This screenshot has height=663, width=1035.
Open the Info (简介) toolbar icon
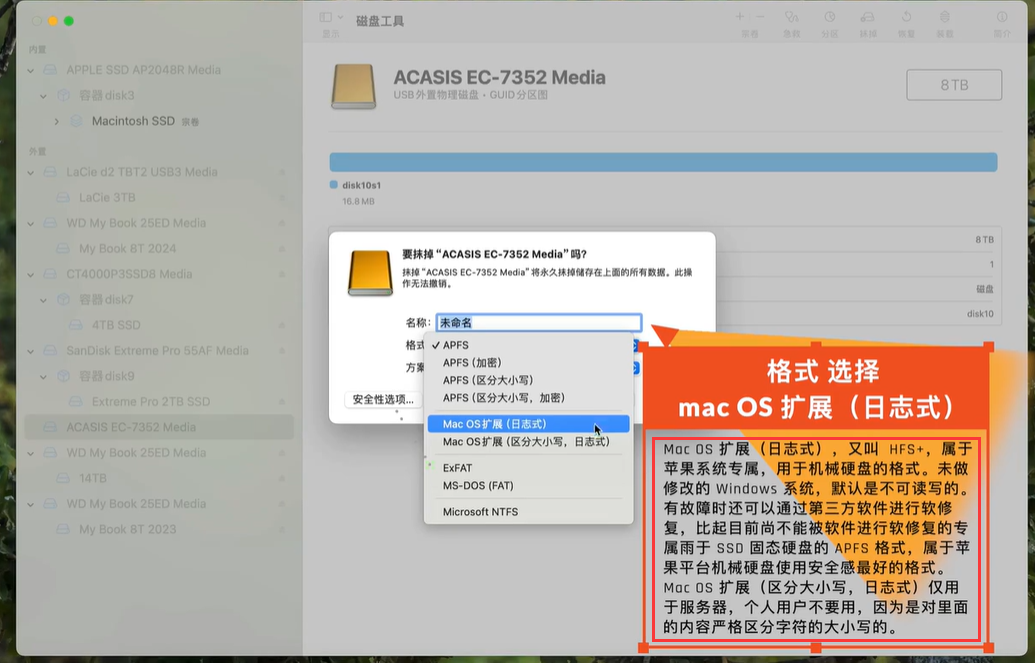click(1002, 17)
